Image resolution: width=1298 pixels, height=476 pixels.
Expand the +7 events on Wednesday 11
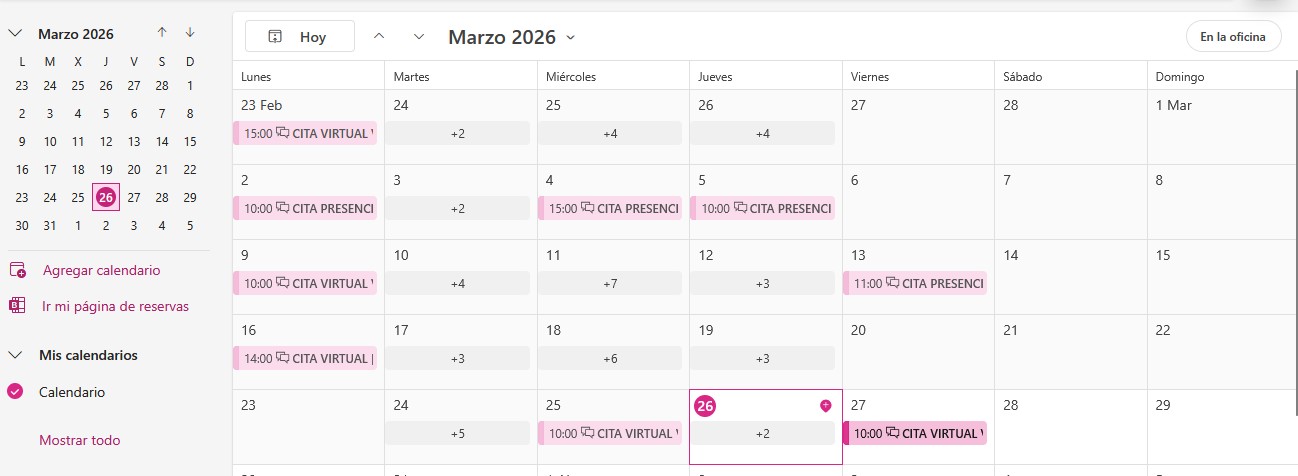point(610,283)
